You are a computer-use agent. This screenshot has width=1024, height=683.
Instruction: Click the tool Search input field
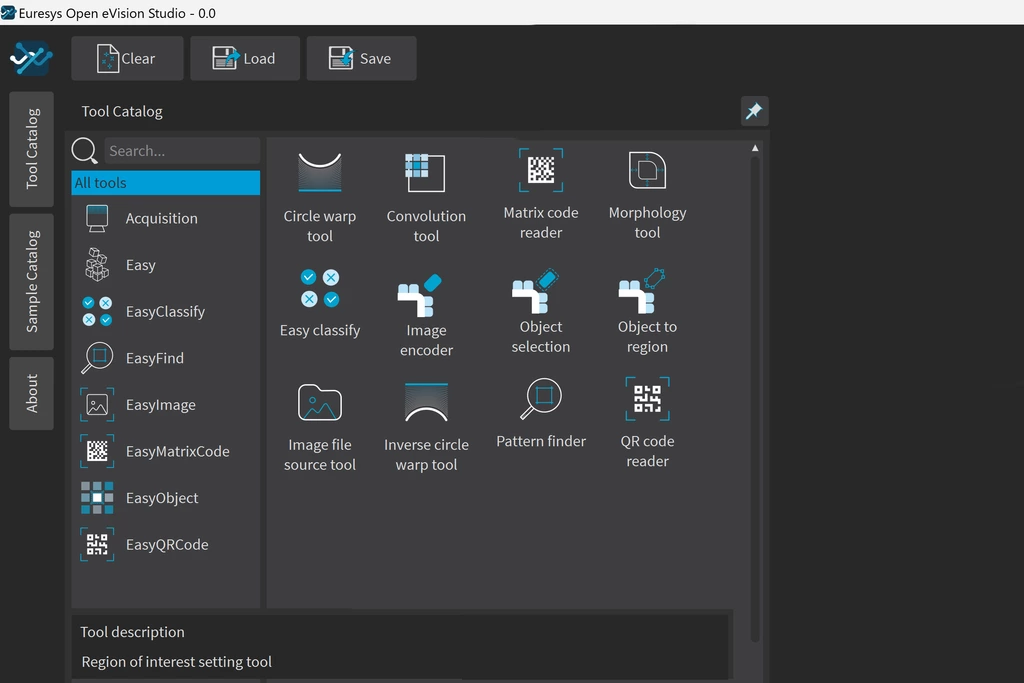pos(181,151)
